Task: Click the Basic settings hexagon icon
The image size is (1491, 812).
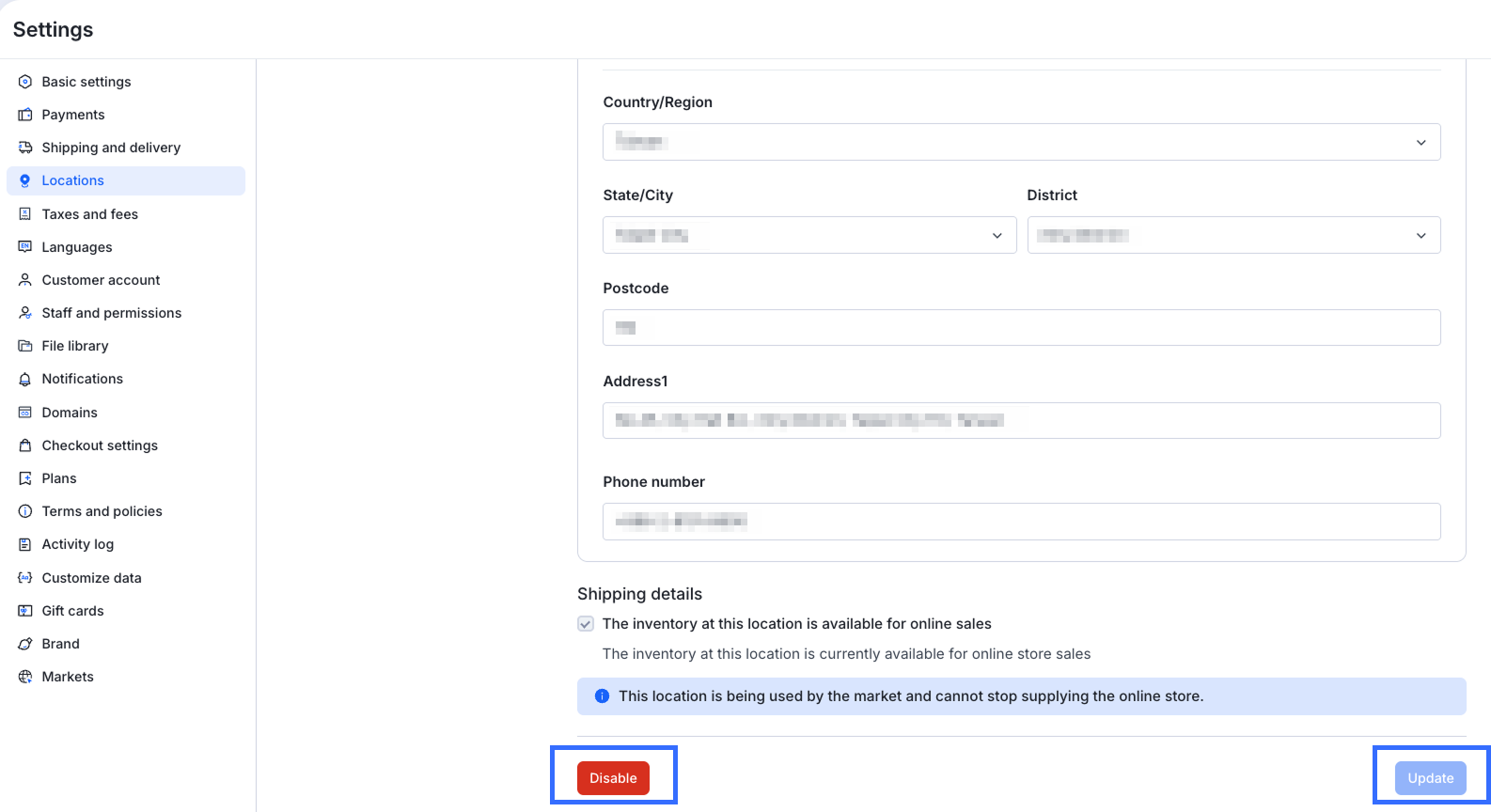Action: 25,82
